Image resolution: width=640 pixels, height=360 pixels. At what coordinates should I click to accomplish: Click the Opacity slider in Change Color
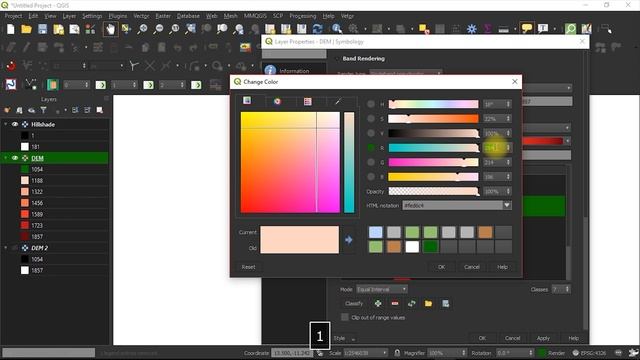pyautogui.click(x=433, y=191)
